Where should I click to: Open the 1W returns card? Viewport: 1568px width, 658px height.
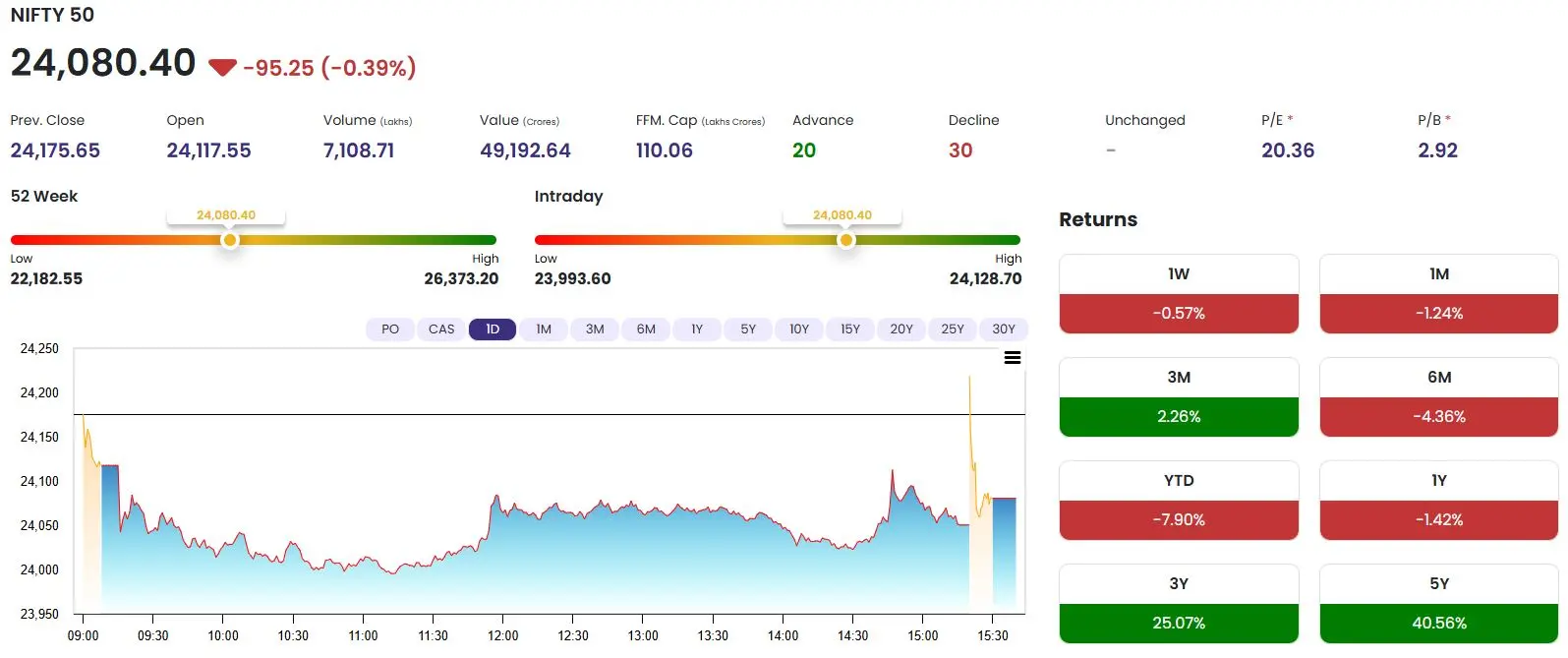(1179, 294)
